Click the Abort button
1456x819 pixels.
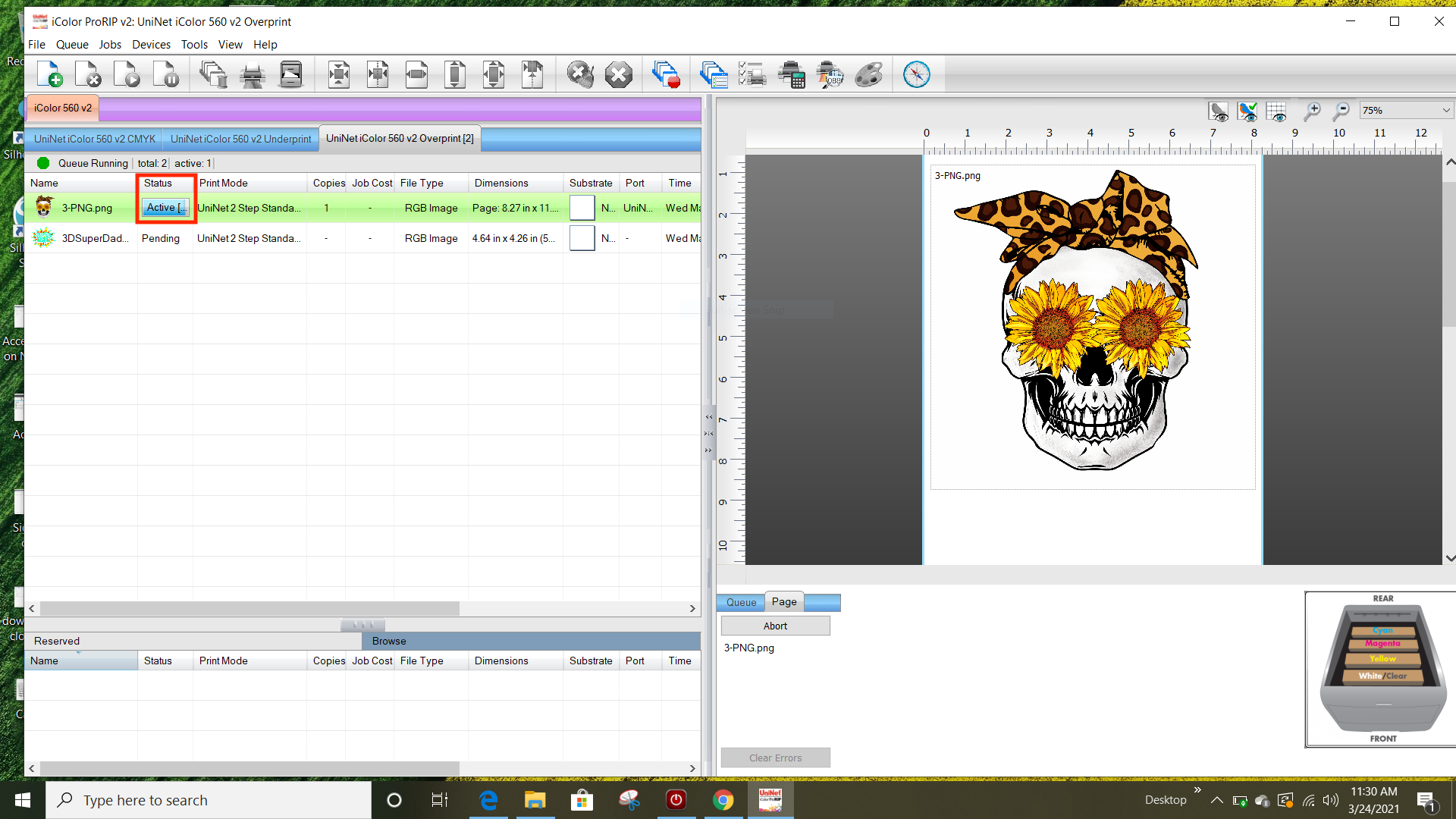(775, 626)
